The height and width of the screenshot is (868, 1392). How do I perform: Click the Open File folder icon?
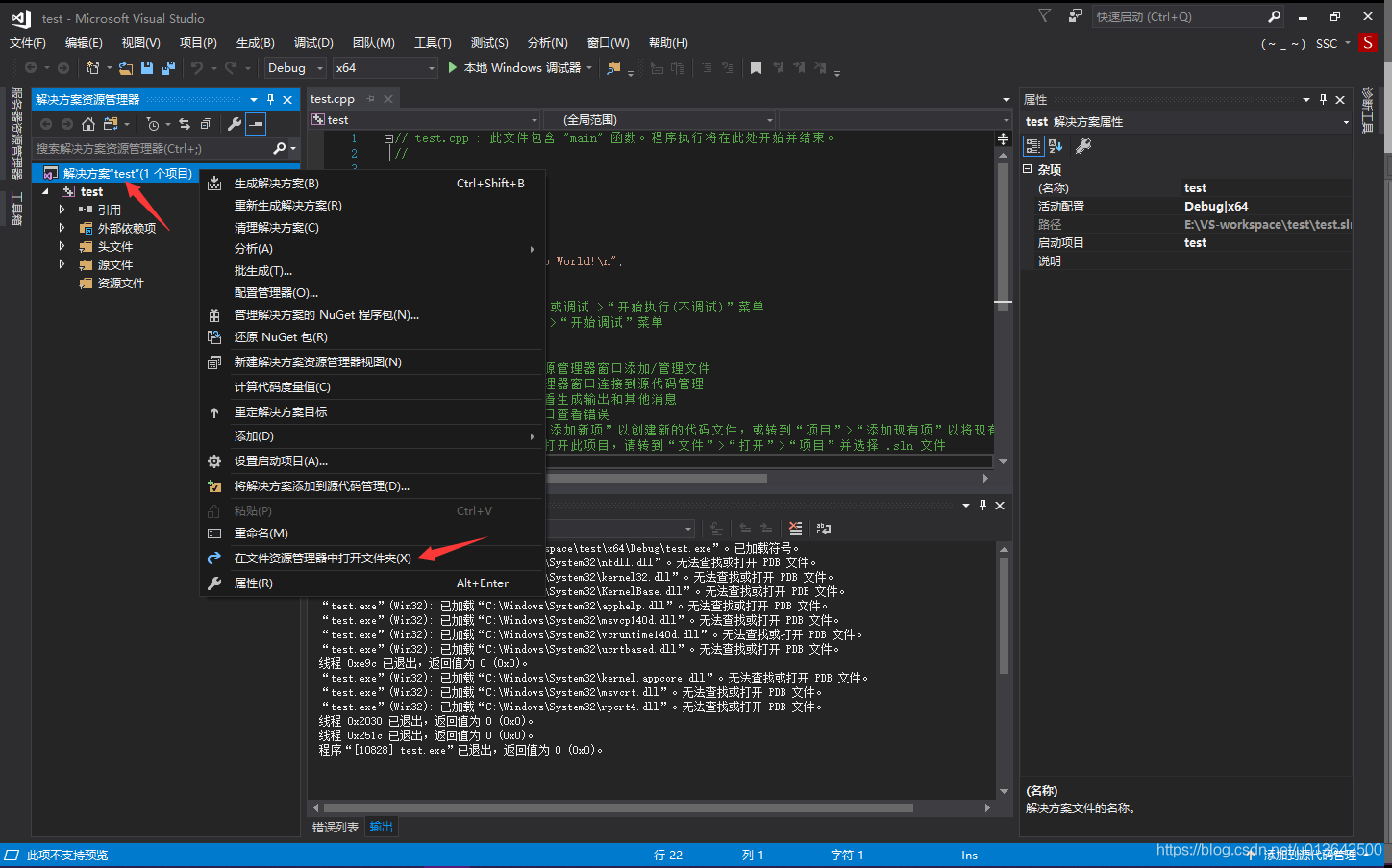coord(126,68)
